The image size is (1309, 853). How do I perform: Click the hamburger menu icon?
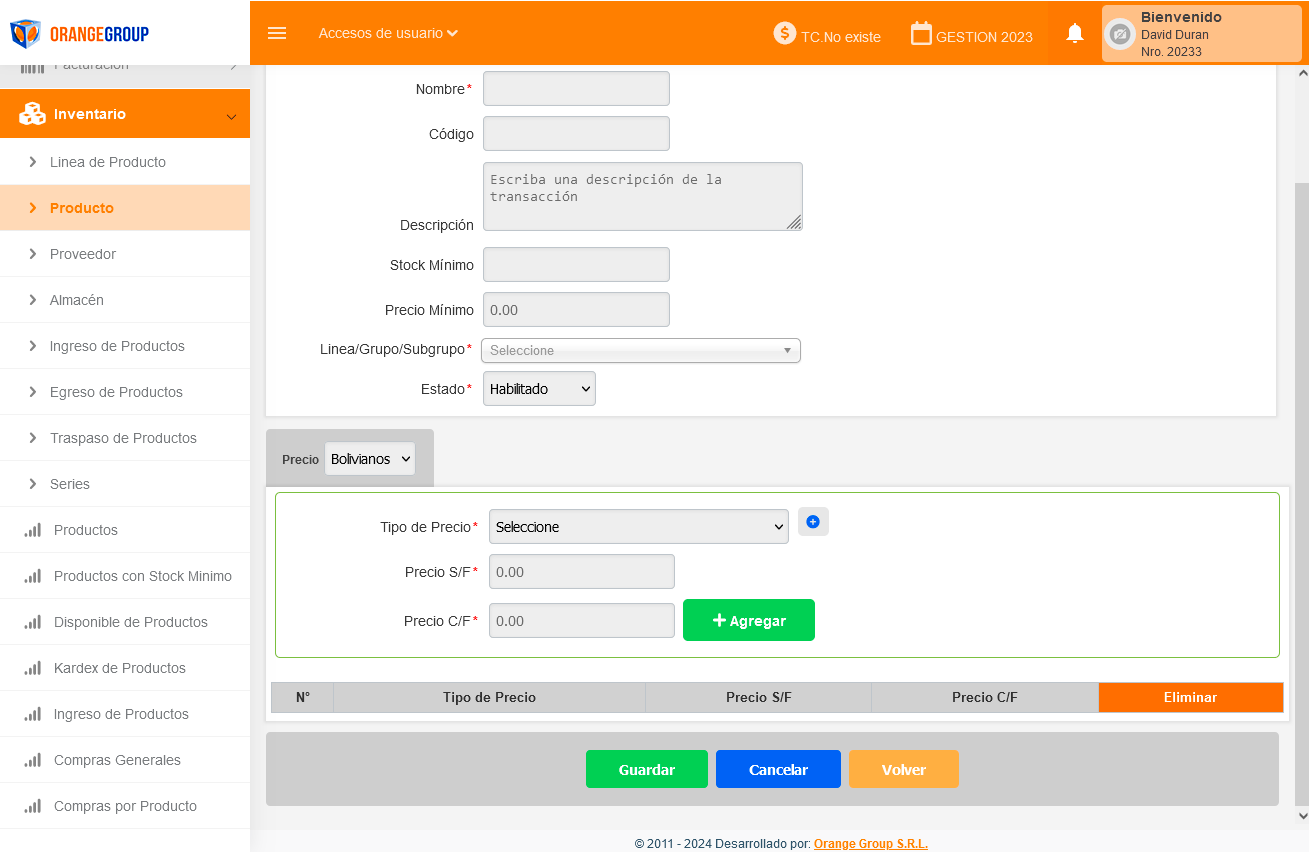click(x=277, y=33)
